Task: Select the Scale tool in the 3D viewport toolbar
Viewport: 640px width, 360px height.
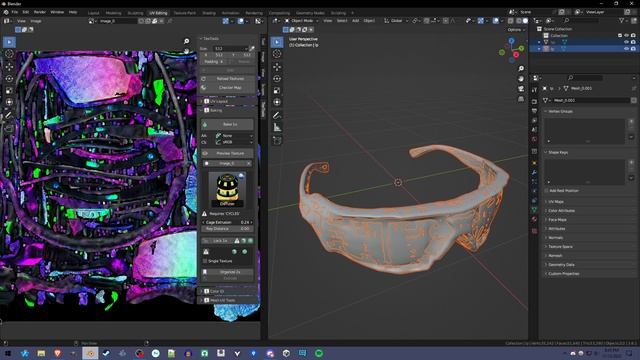Action: (277, 90)
